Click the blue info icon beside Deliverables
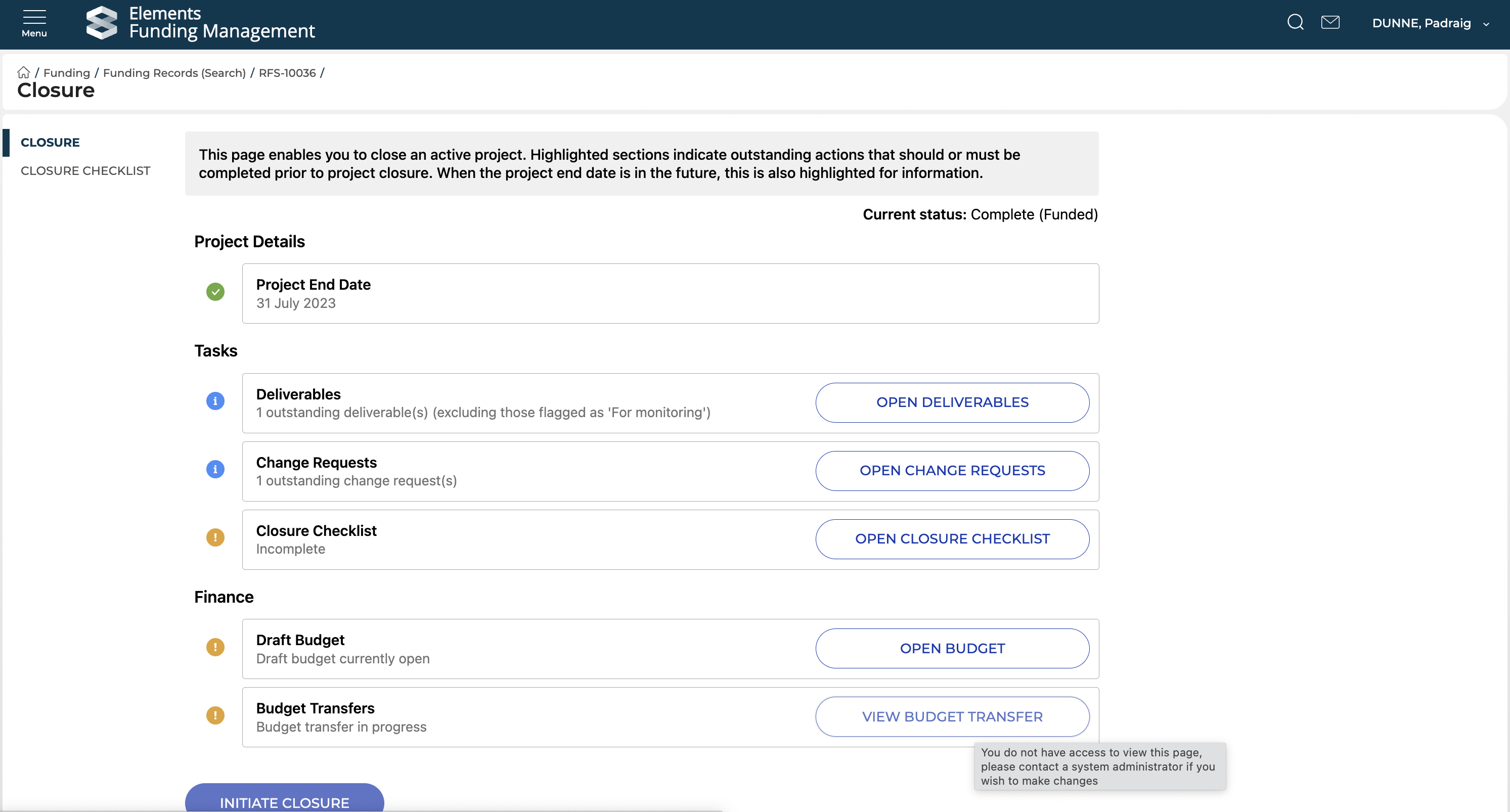Image resolution: width=1510 pixels, height=812 pixels. point(215,401)
